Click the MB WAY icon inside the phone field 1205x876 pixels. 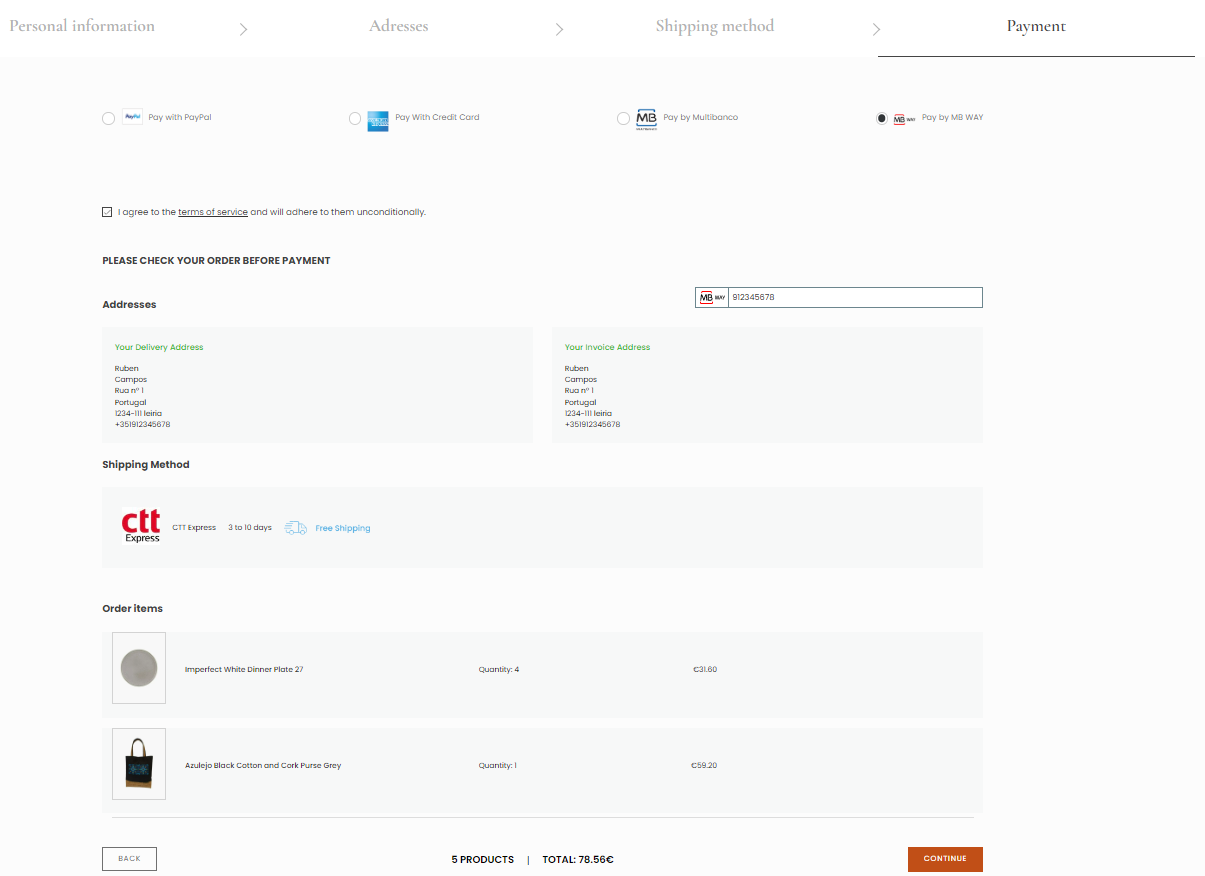[x=712, y=298]
